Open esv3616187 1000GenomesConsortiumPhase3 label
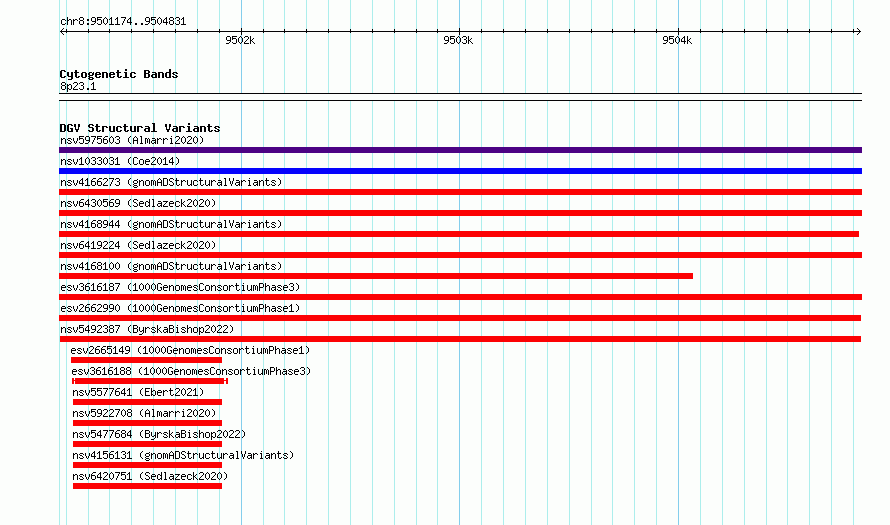The image size is (890, 525). [x=180, y=287]
